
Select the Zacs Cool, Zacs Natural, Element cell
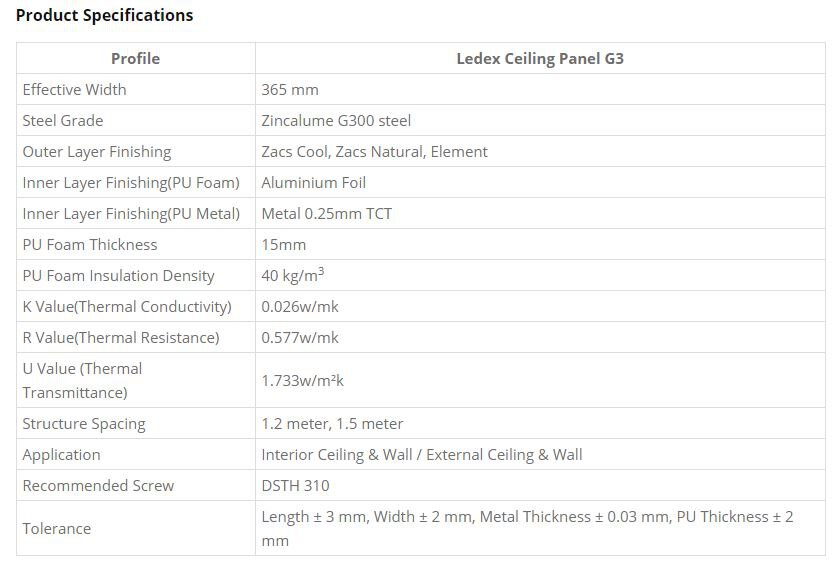tap(374, 151)
